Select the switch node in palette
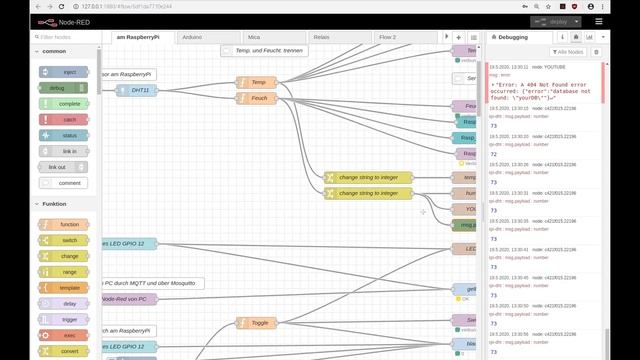 tap(63, 240)
